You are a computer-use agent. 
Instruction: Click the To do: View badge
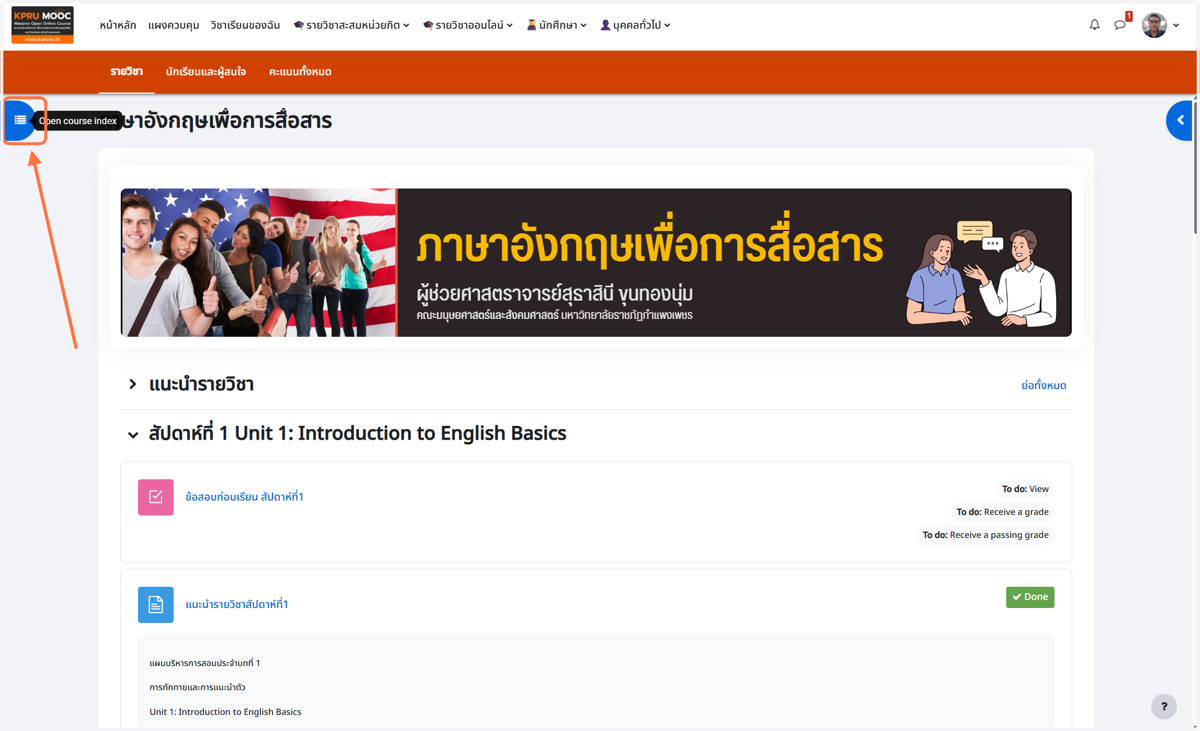[1025, 489]
